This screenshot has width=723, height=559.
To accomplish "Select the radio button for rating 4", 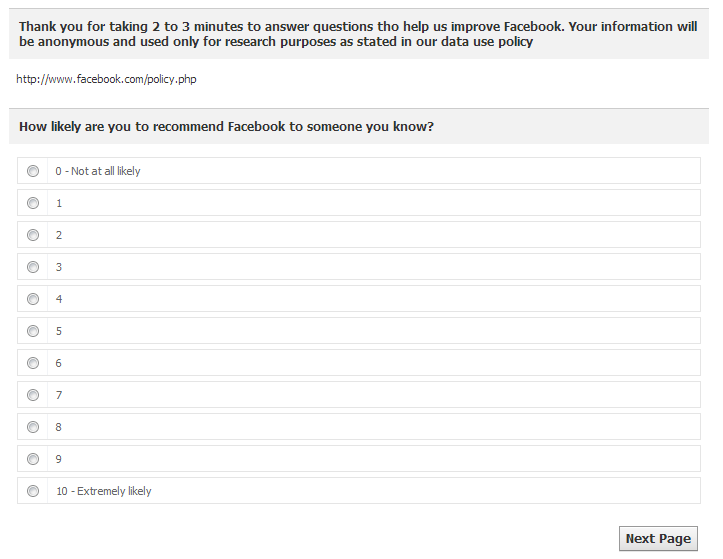I will tap(33, 299).
